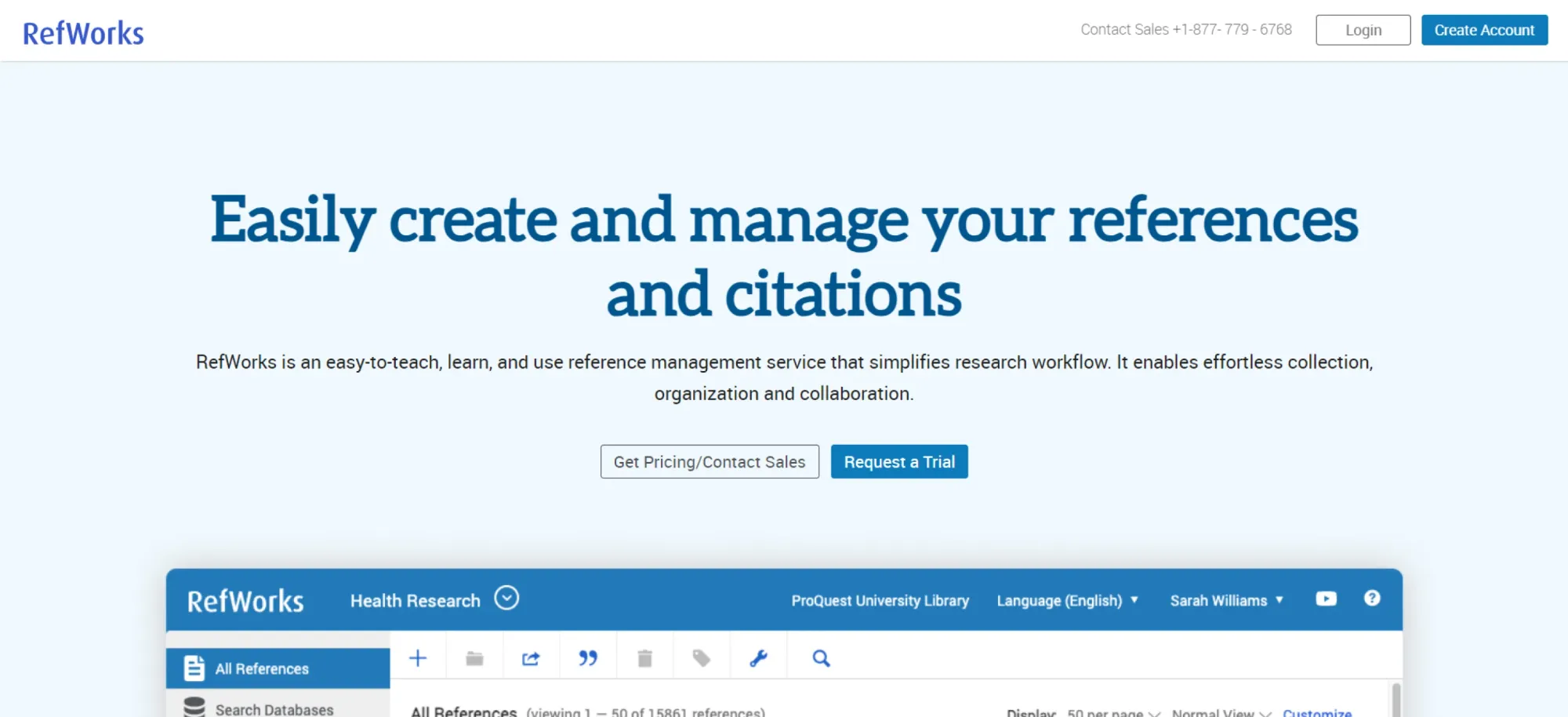The height and width of the screenshot is (717, 1568).
Task: Click the All References list heading
Action: tap(463, 712)
